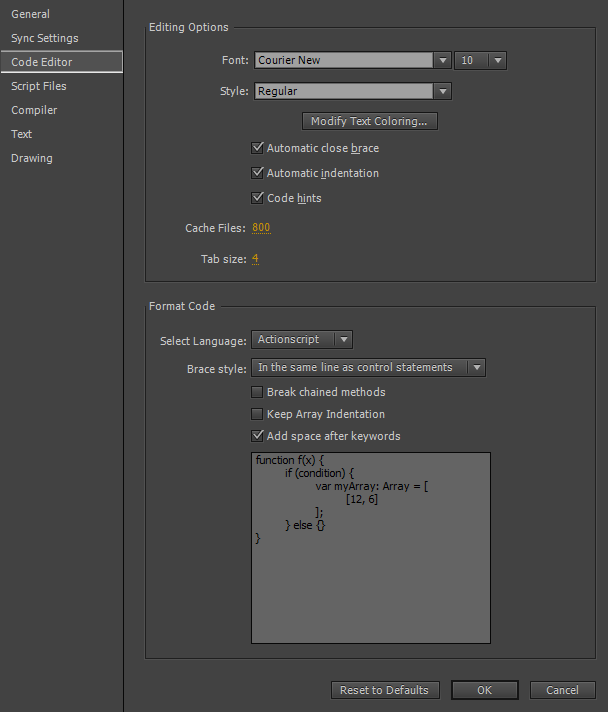The height and width of the screenshot is (712, 608).
Task: Uncheck Add space after keywords
Action: pyautogui.click(x=257, y=436)
